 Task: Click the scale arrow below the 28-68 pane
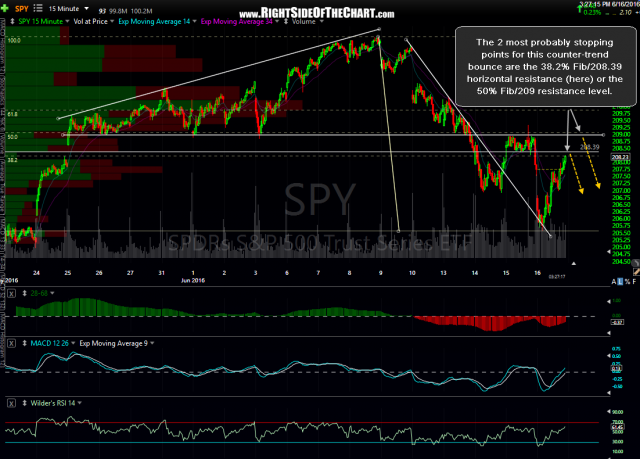point(609,333)
